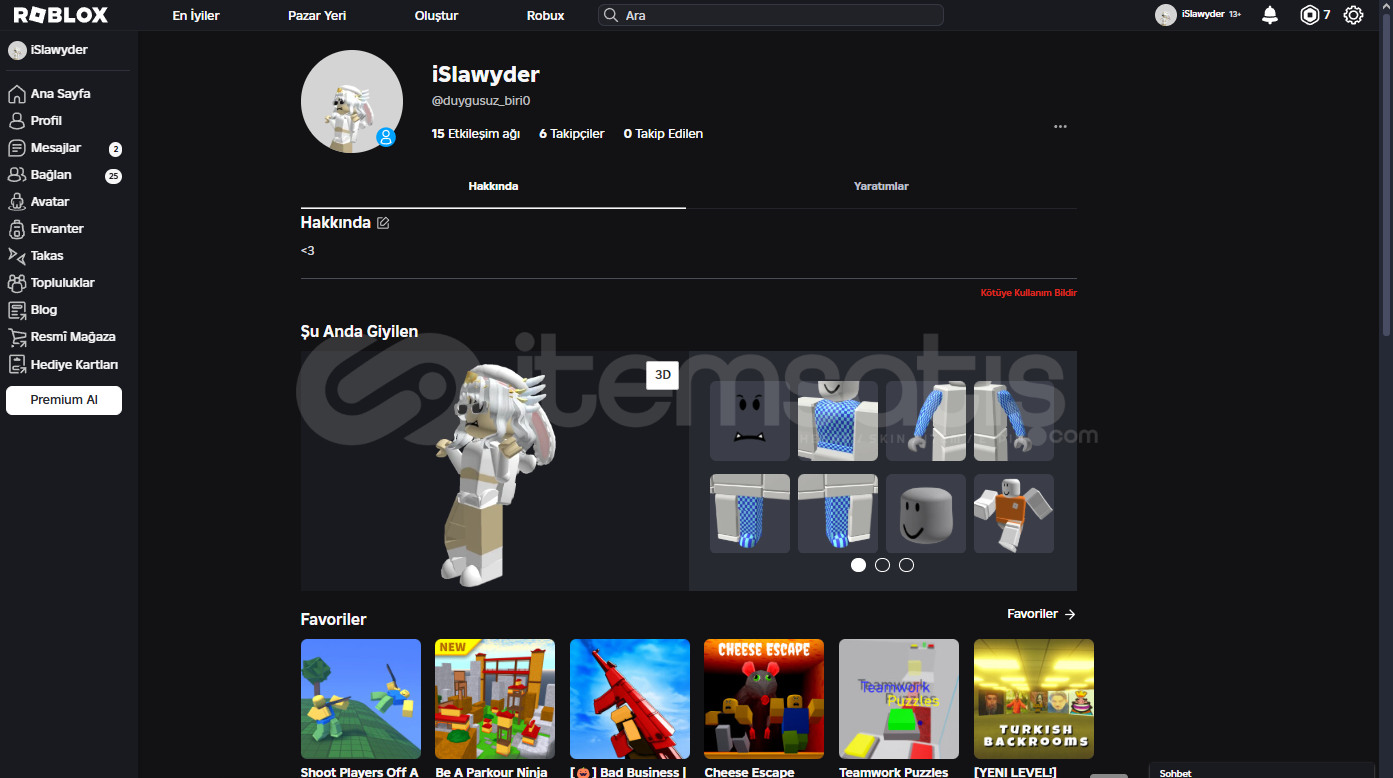Viewport: 1393px width, 778px height.
Task: Open Bad Business game thumbnail
Action: (630, 699)
